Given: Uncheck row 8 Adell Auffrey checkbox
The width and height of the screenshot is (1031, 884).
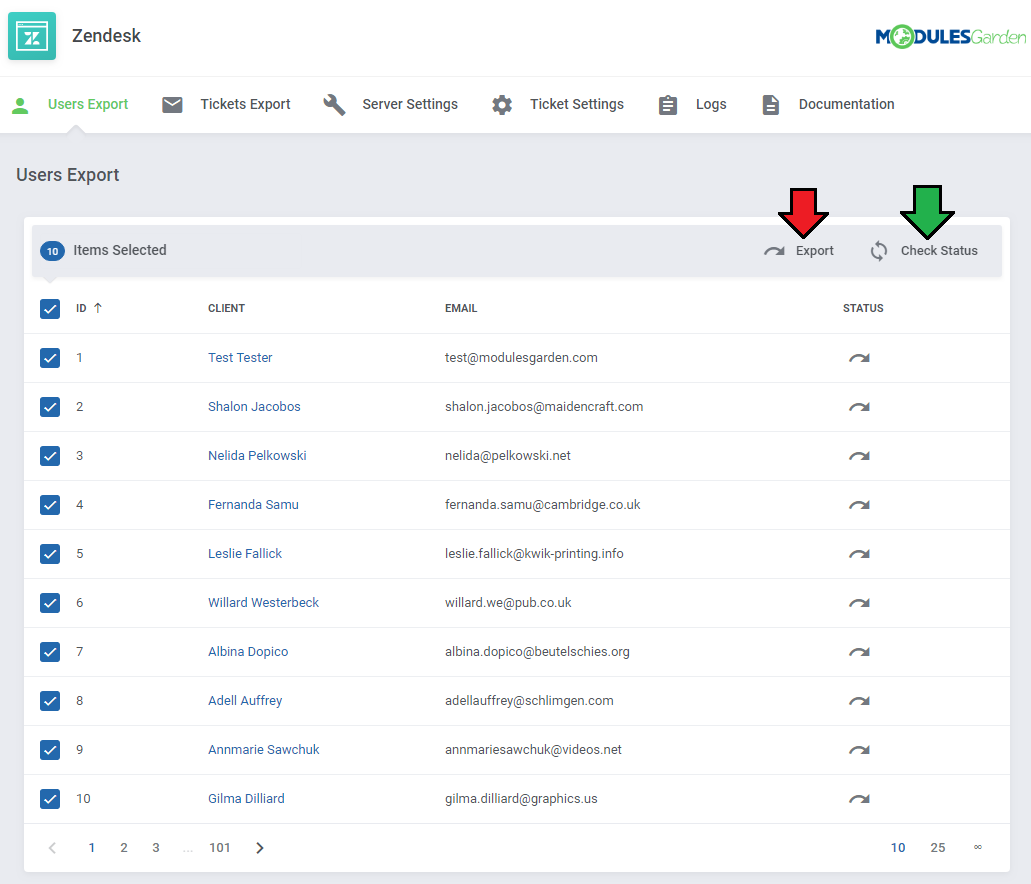Looking at the screenshot, I should [50, 700].
